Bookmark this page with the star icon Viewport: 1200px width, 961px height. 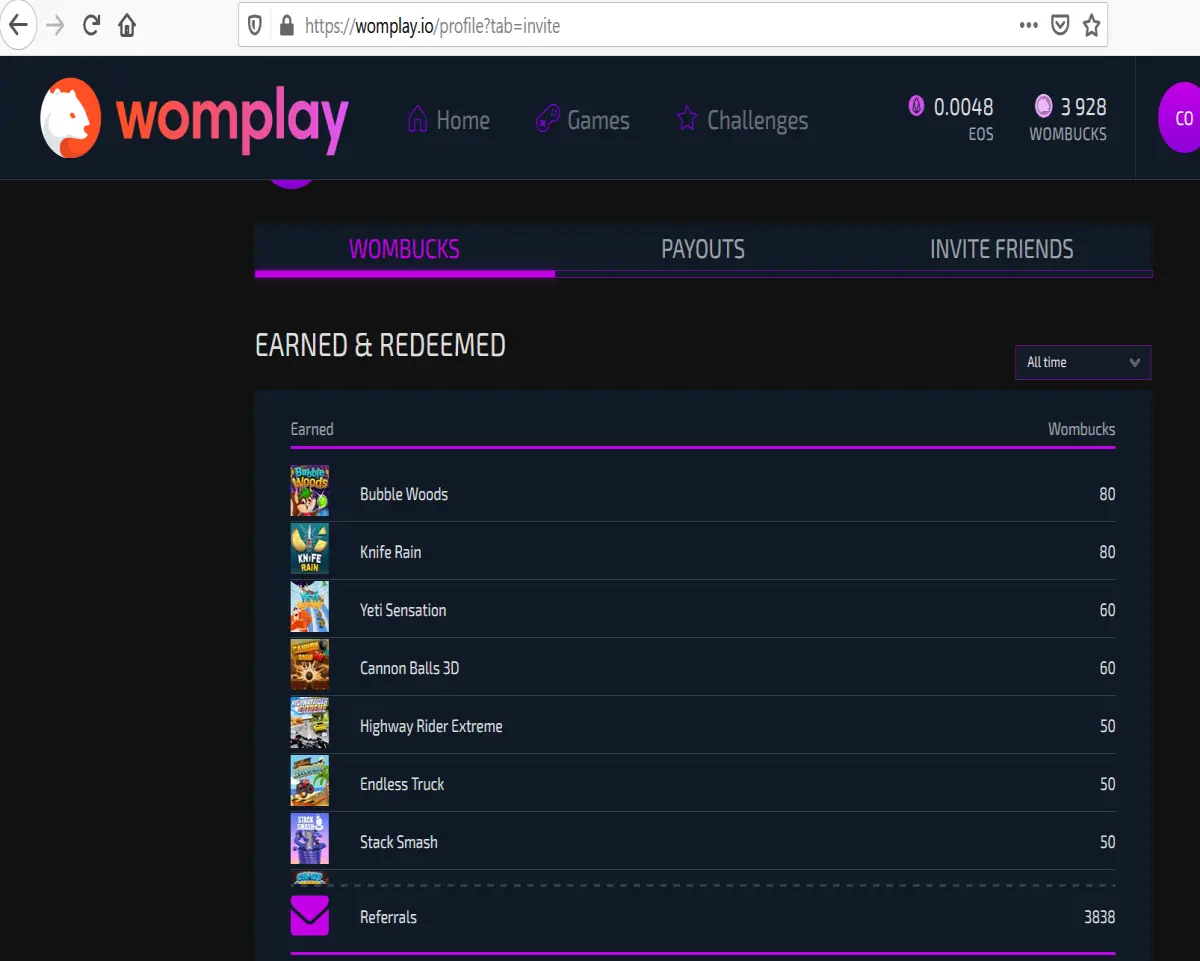(x=1091, y=26)
